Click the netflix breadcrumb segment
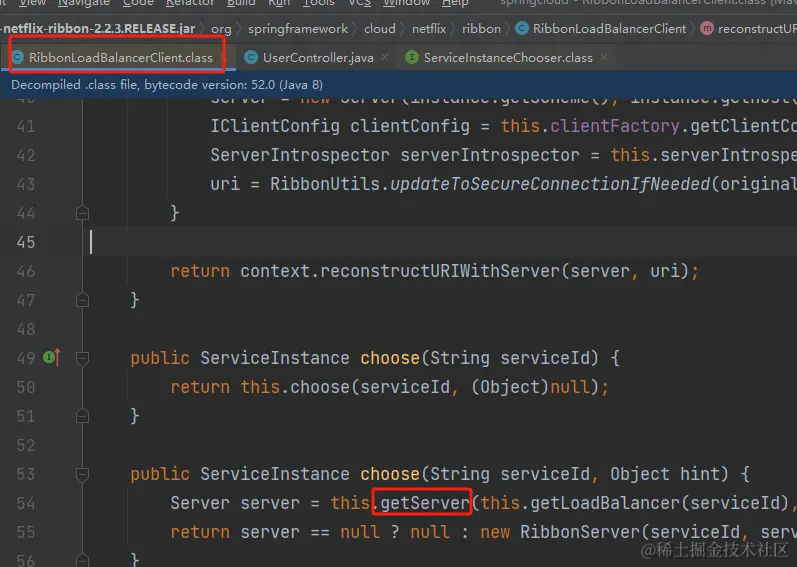 (x=429, y=29)
